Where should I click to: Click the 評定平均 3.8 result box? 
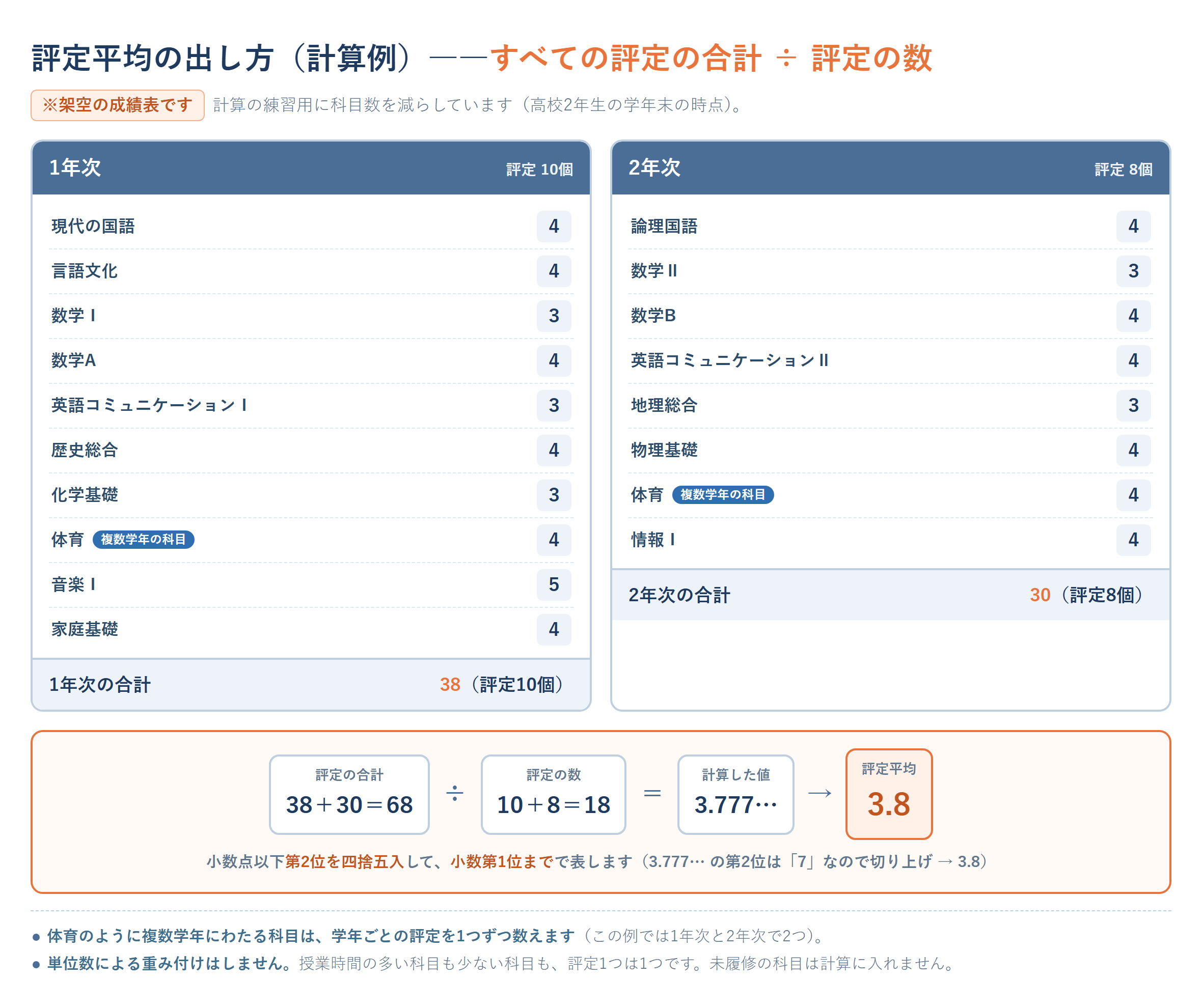click(x=889, y=795)
